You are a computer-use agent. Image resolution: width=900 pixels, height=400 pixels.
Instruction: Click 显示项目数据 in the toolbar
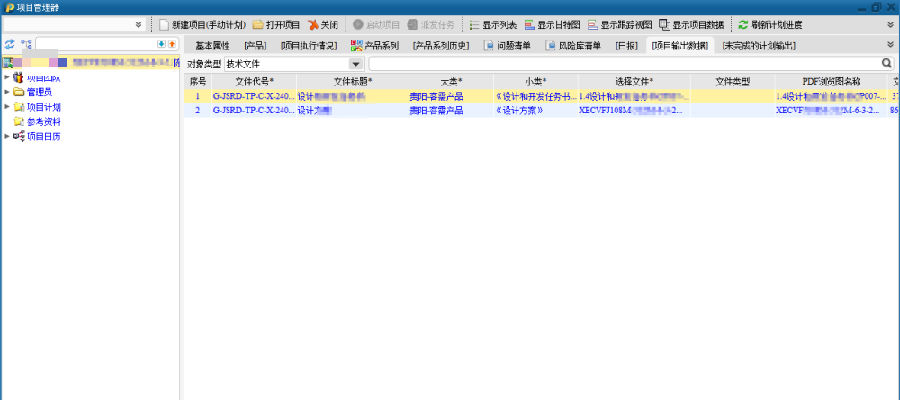(692, 25)
